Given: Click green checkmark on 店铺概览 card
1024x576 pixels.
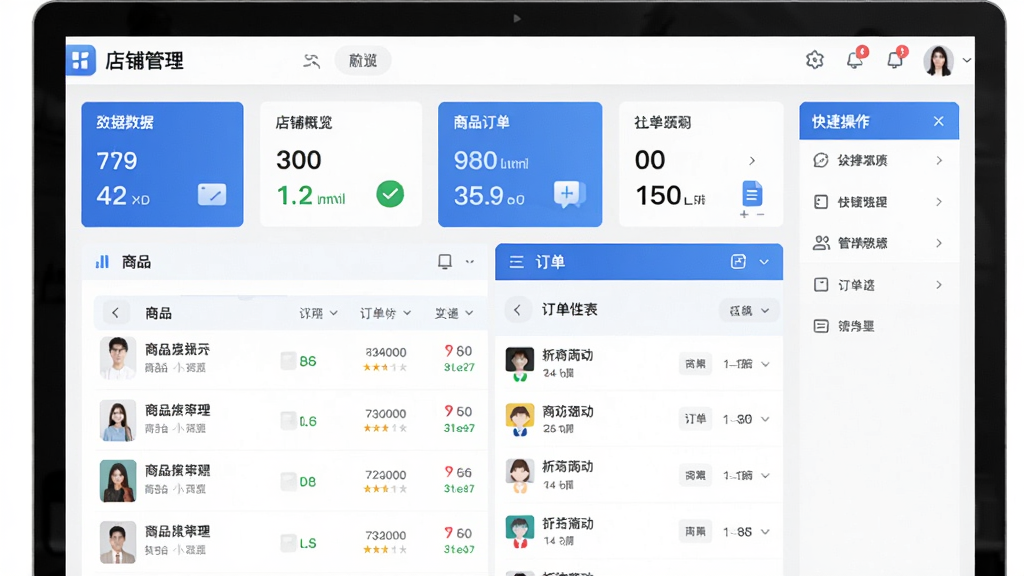Looking at the screenshot, I should [x=390, y=194].
